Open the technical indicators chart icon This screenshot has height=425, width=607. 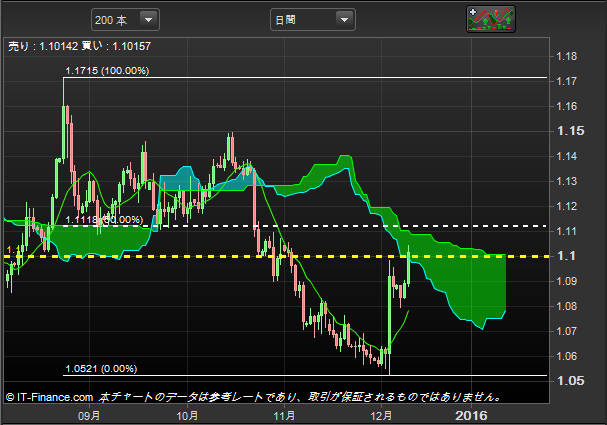490,19
